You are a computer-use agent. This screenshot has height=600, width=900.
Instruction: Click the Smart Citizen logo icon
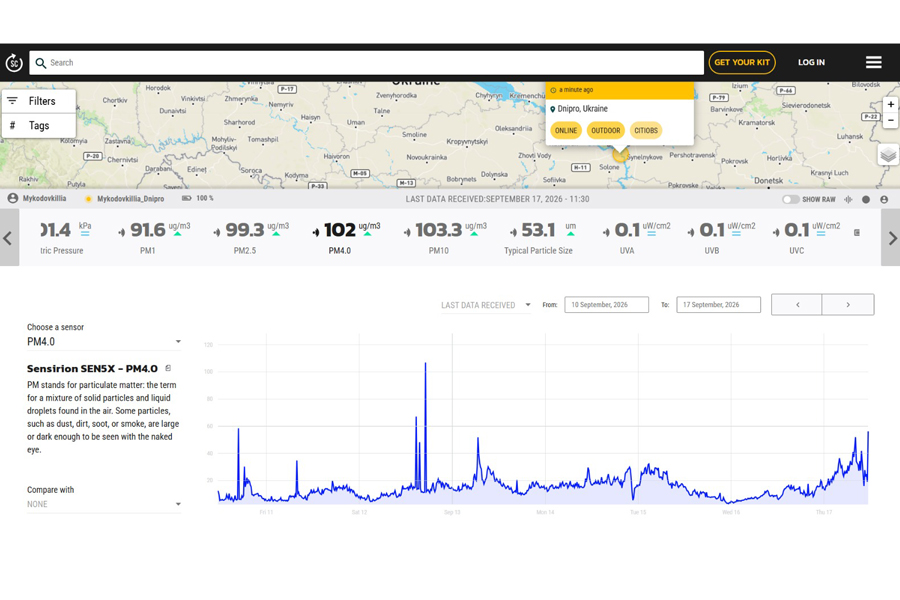point(14,63)
